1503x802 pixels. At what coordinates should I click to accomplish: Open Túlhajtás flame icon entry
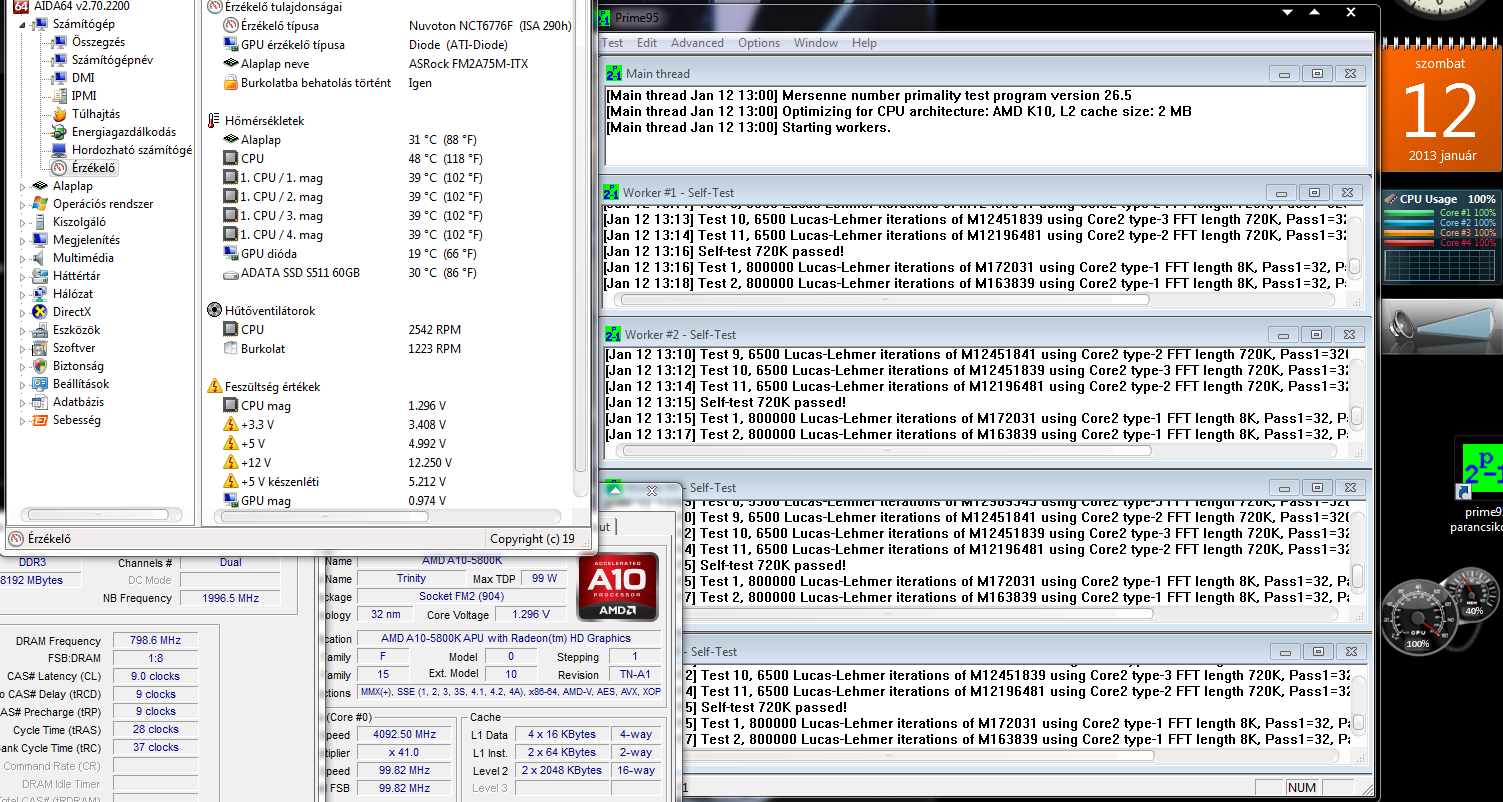click(59, 114)
